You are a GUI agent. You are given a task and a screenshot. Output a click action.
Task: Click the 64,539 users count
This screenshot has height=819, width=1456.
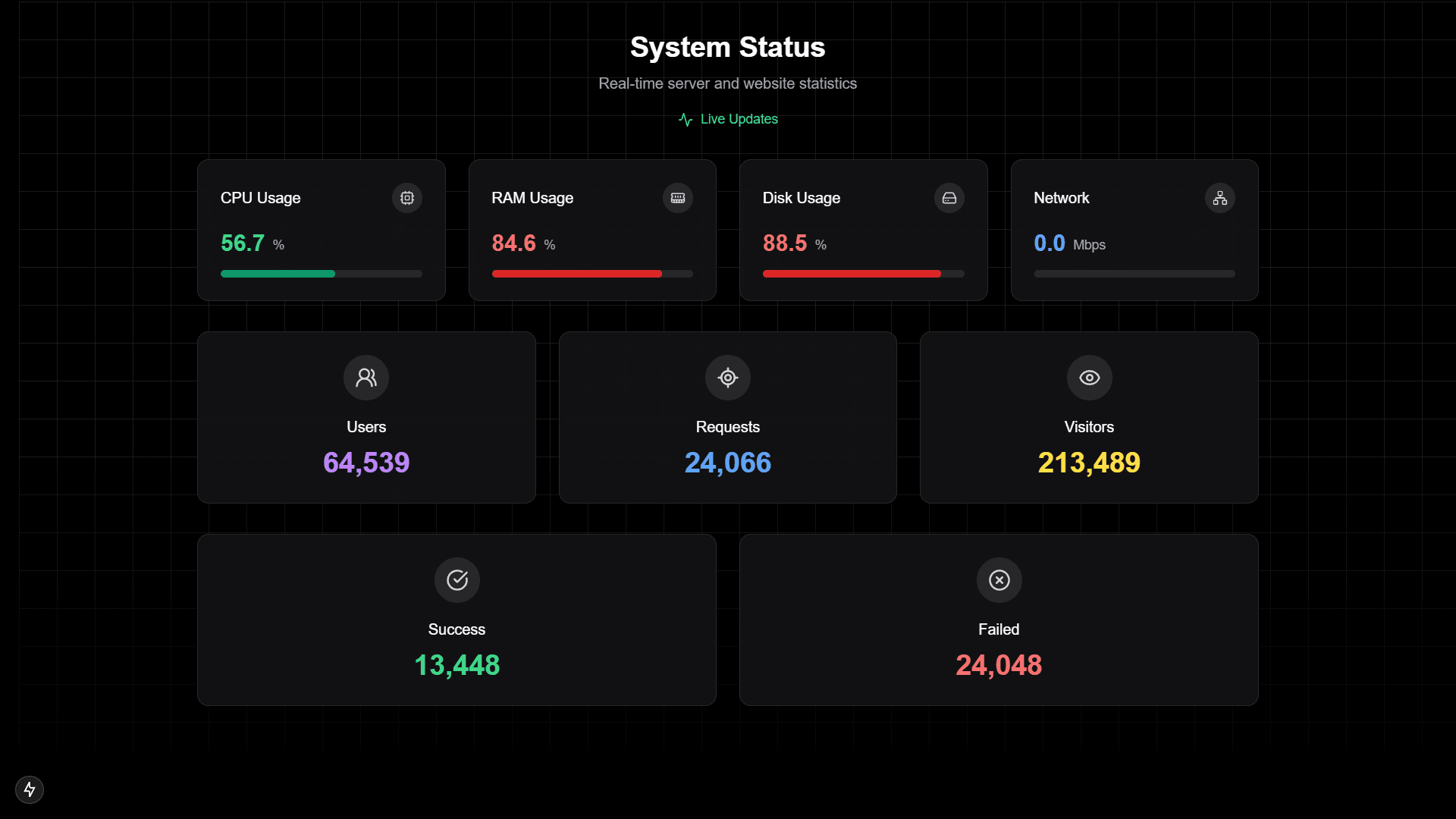point(366,463)
